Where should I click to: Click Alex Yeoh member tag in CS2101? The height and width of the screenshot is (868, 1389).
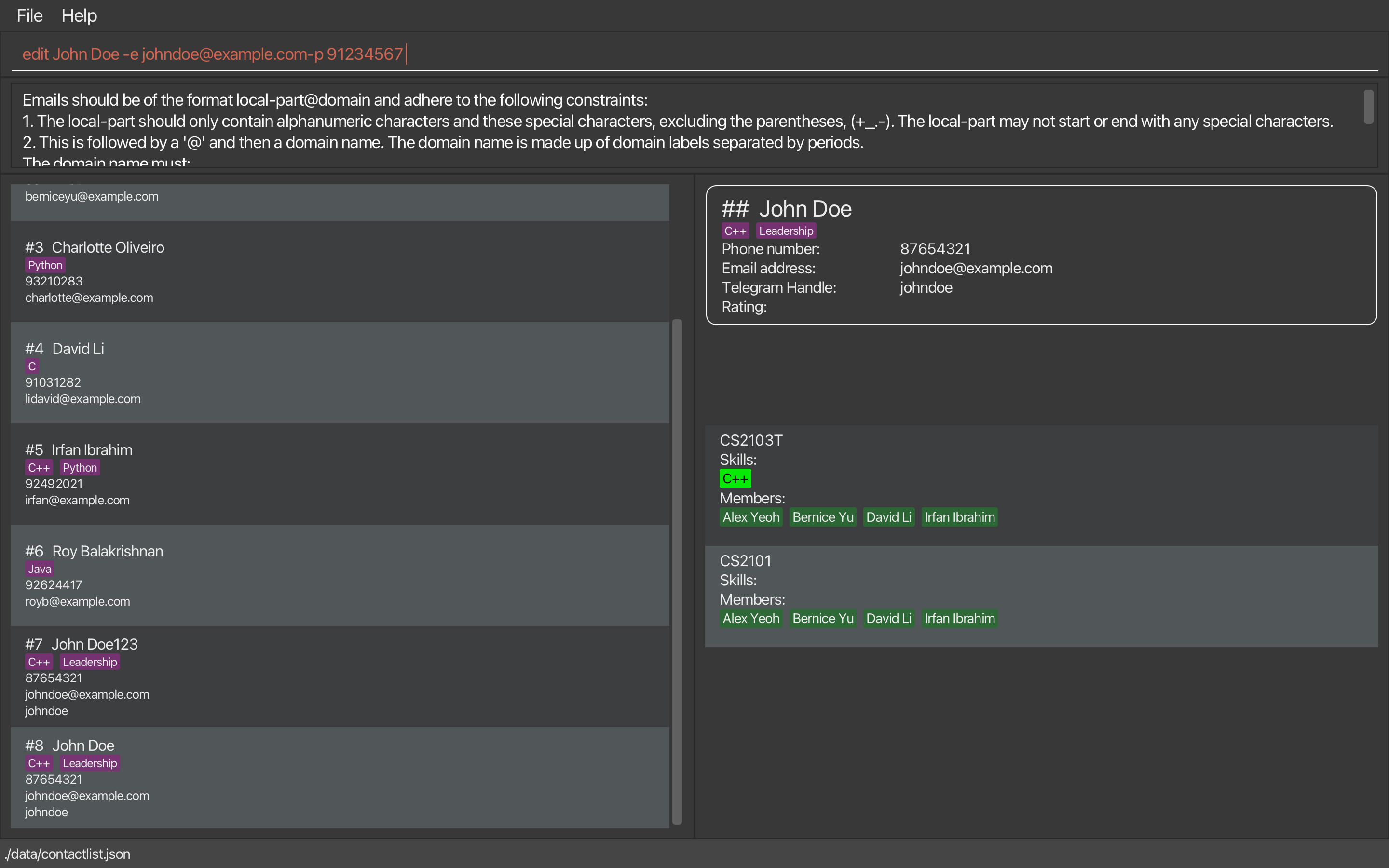click(x=751, y=618)
